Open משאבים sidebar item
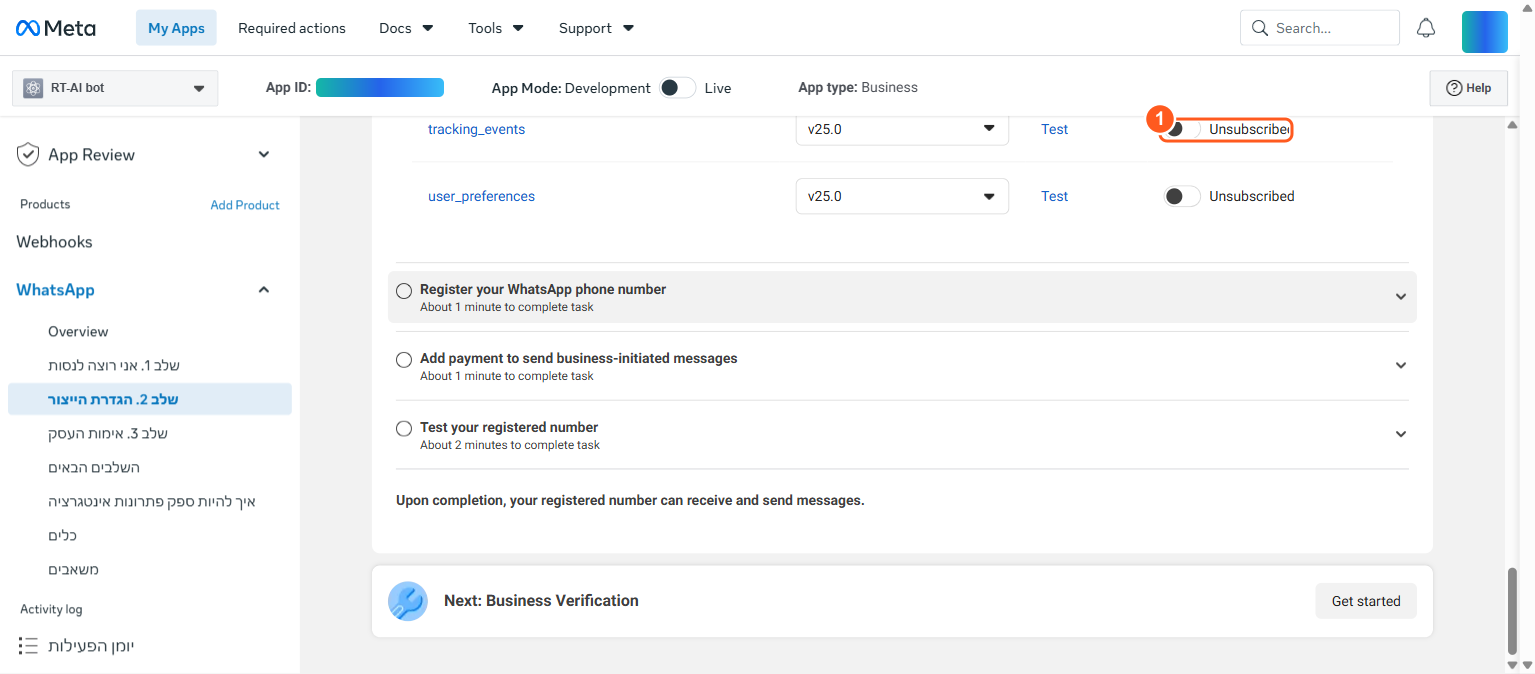Image resolution: width=1535 pixels, height=674 pixels. (x=74, y=570)
